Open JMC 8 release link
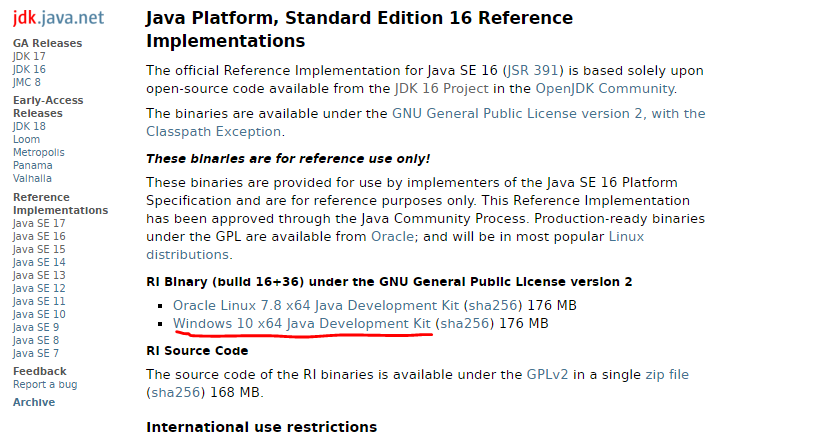 [26, 82]
